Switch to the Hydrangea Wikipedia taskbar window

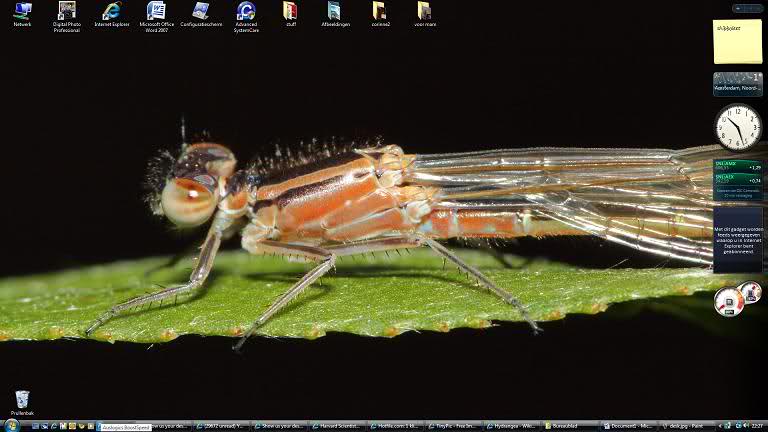pyautogui.click(x=513, y=426)
